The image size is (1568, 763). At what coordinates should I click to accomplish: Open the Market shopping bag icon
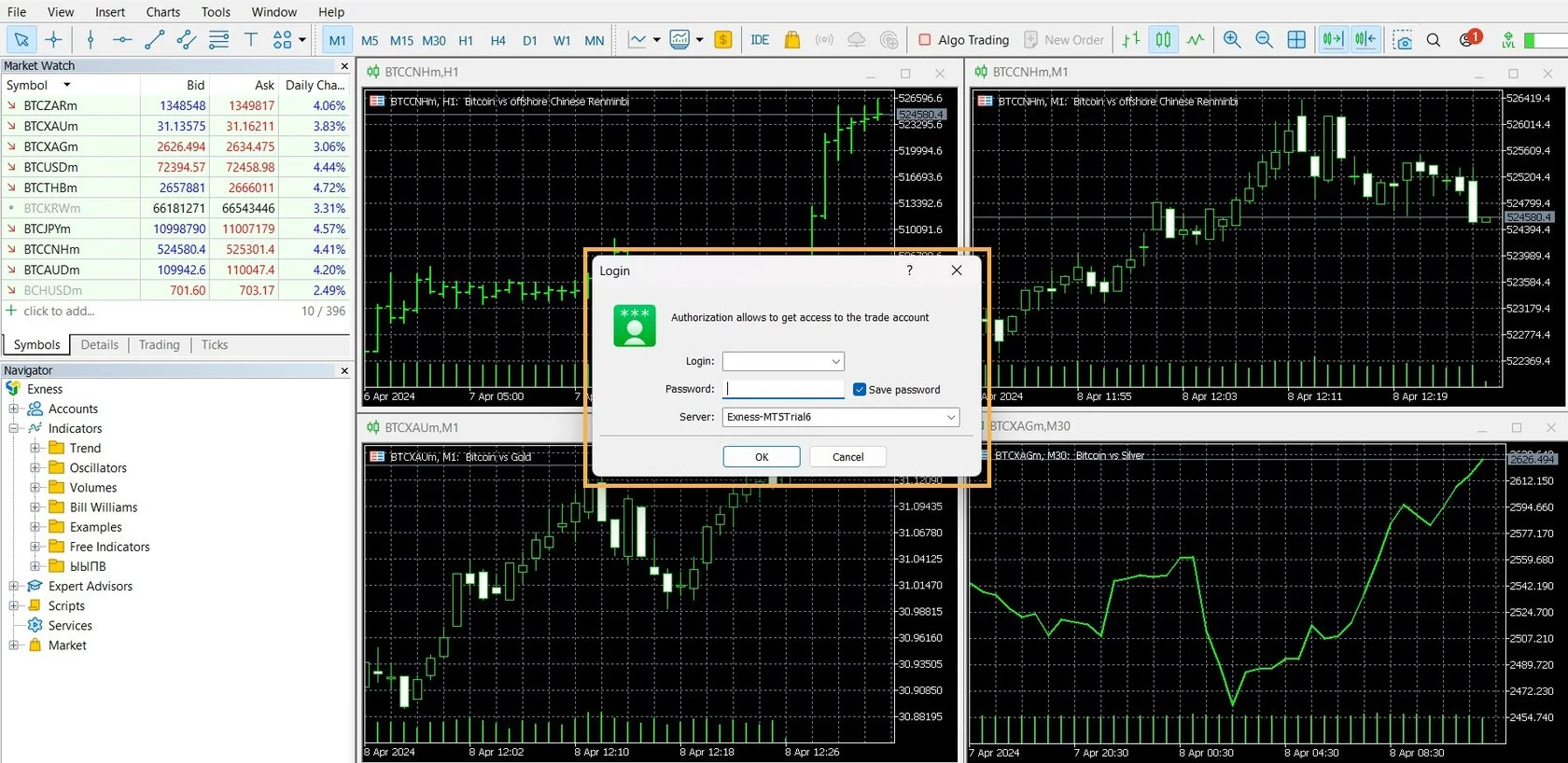[792, 39]
